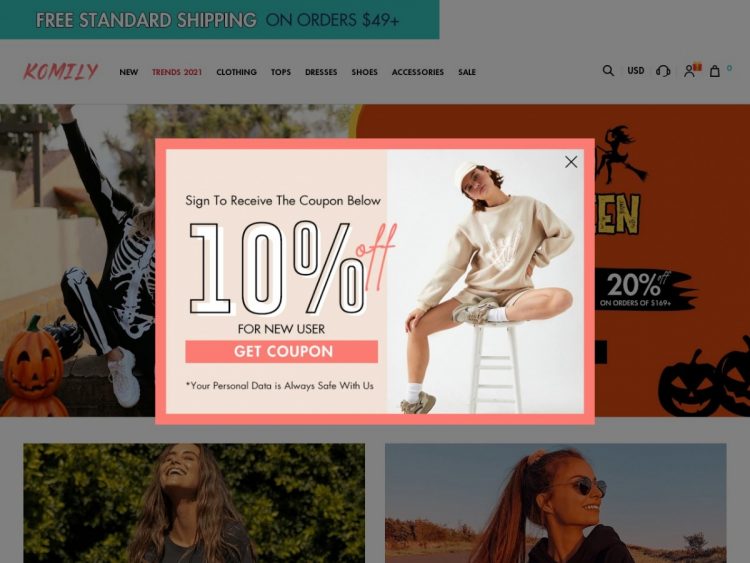750x563 pixels.
Task: Select the SHOES menu item
Action: tap(364, 72)
